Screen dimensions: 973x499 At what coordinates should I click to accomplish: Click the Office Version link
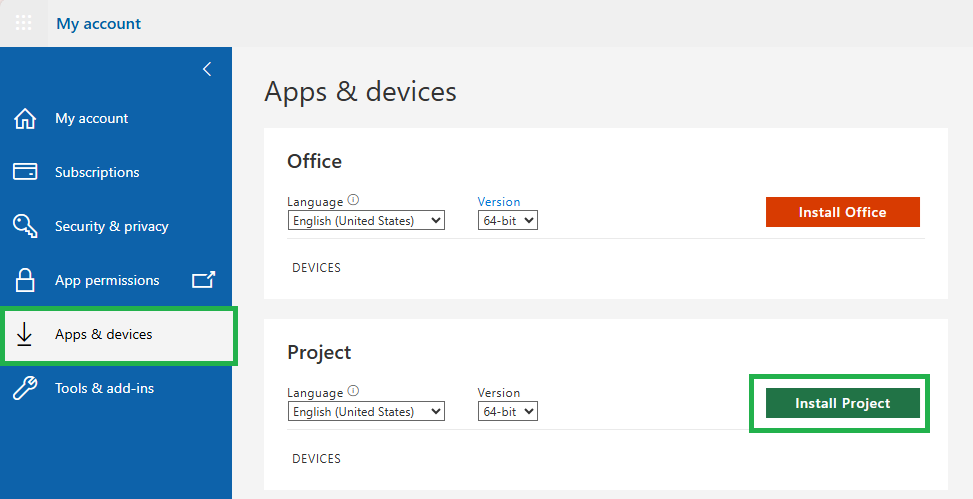tap(499, 202)
